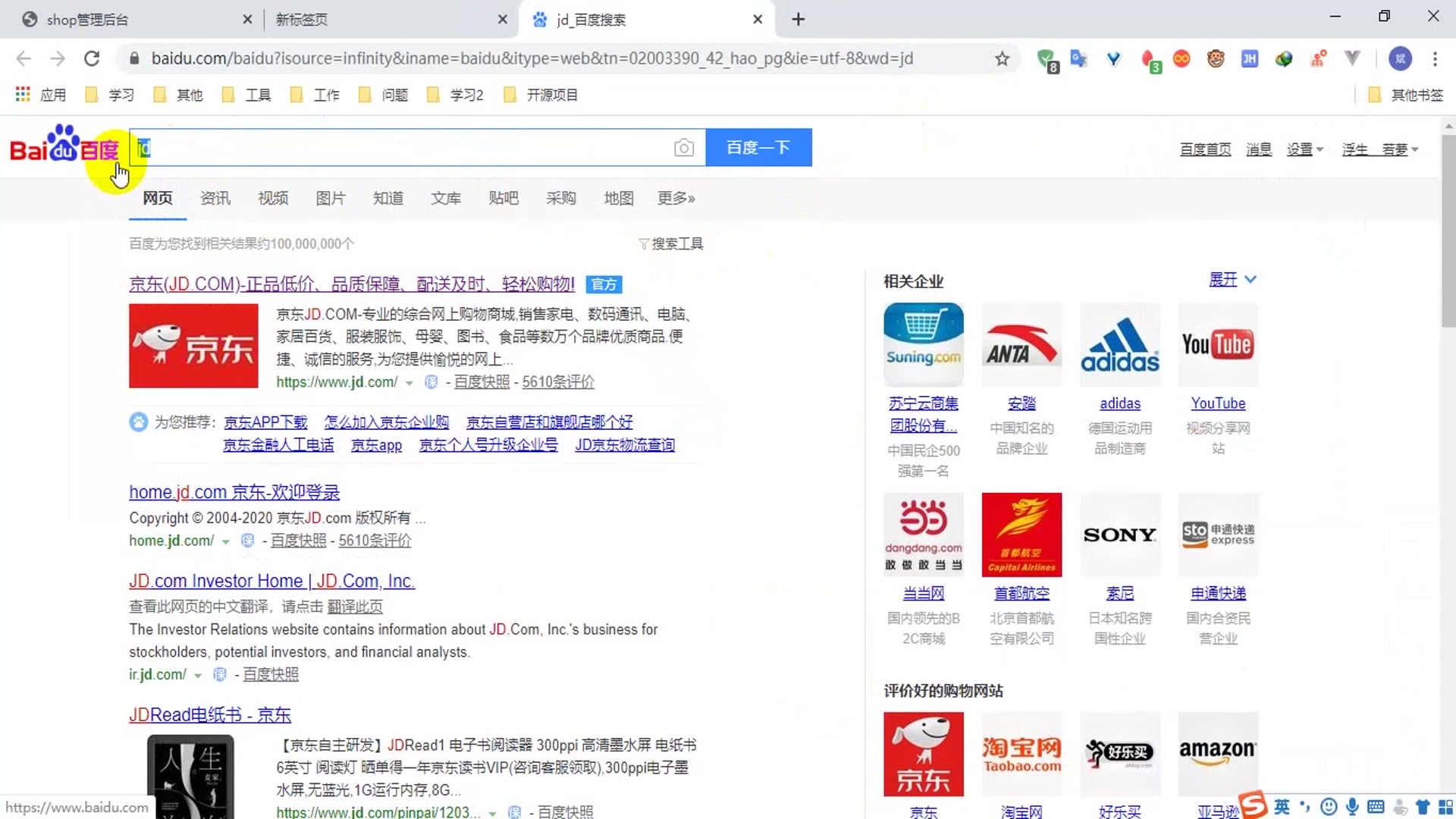Open JD.com Investor Home result link
Screen dimensions: 1456x819
point(271,581)
